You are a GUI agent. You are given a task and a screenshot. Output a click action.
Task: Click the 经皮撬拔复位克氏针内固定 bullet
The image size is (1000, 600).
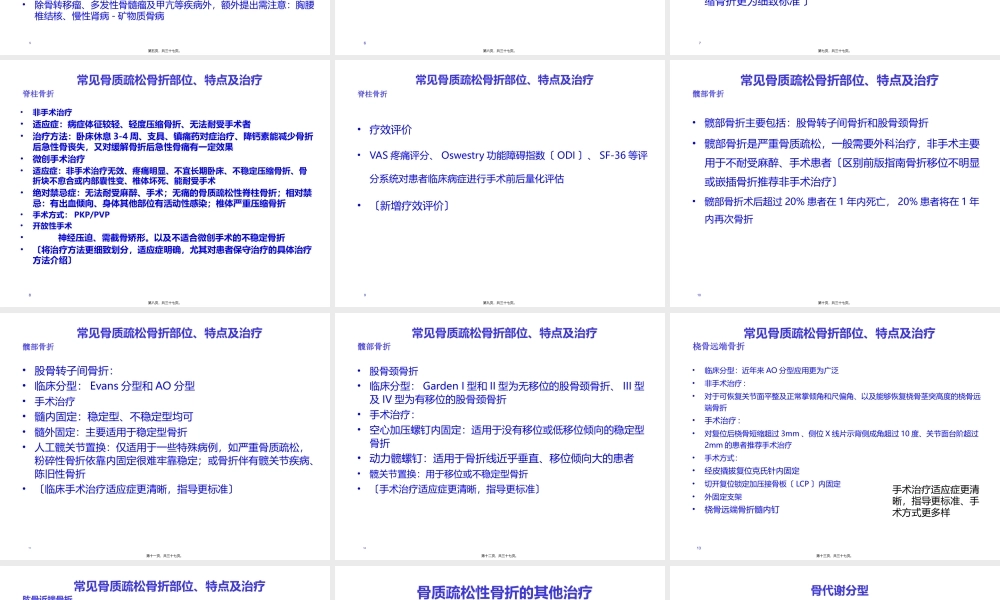click(x=752, y=471)
